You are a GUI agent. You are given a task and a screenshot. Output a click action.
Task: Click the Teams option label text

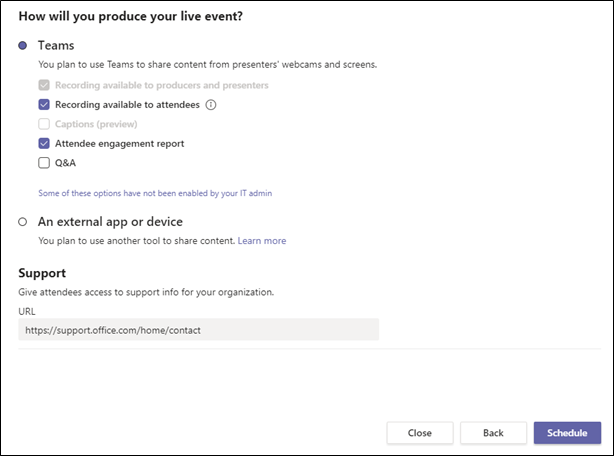point(56,45)
